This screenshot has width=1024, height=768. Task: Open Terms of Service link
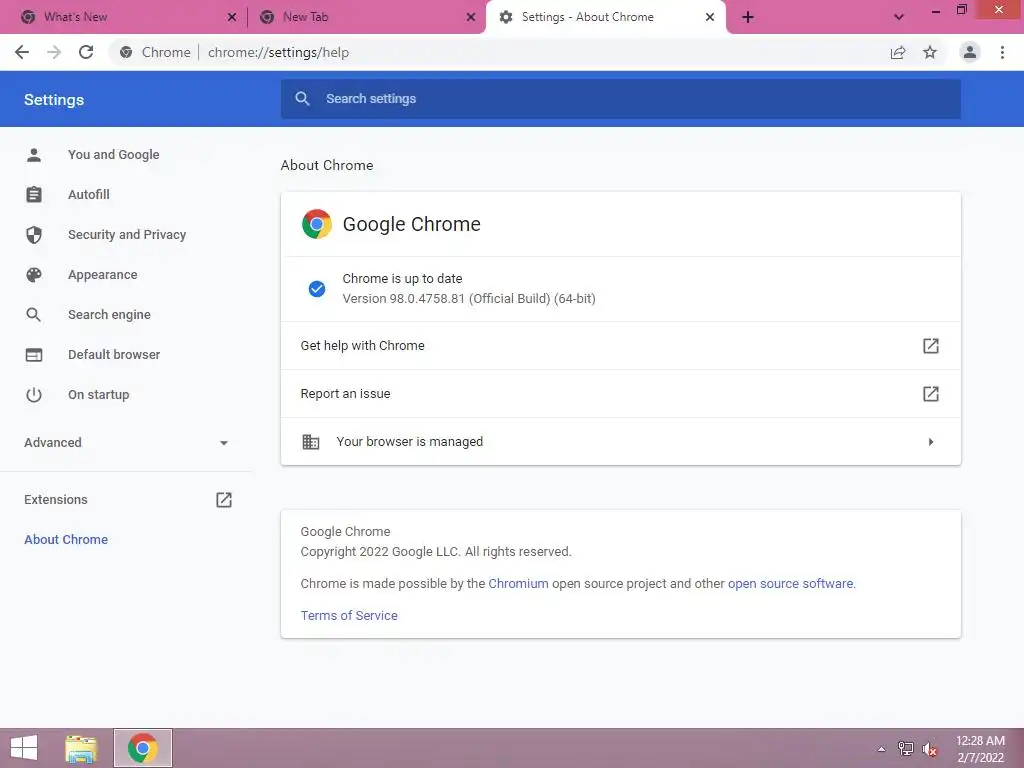pos(349,615)
